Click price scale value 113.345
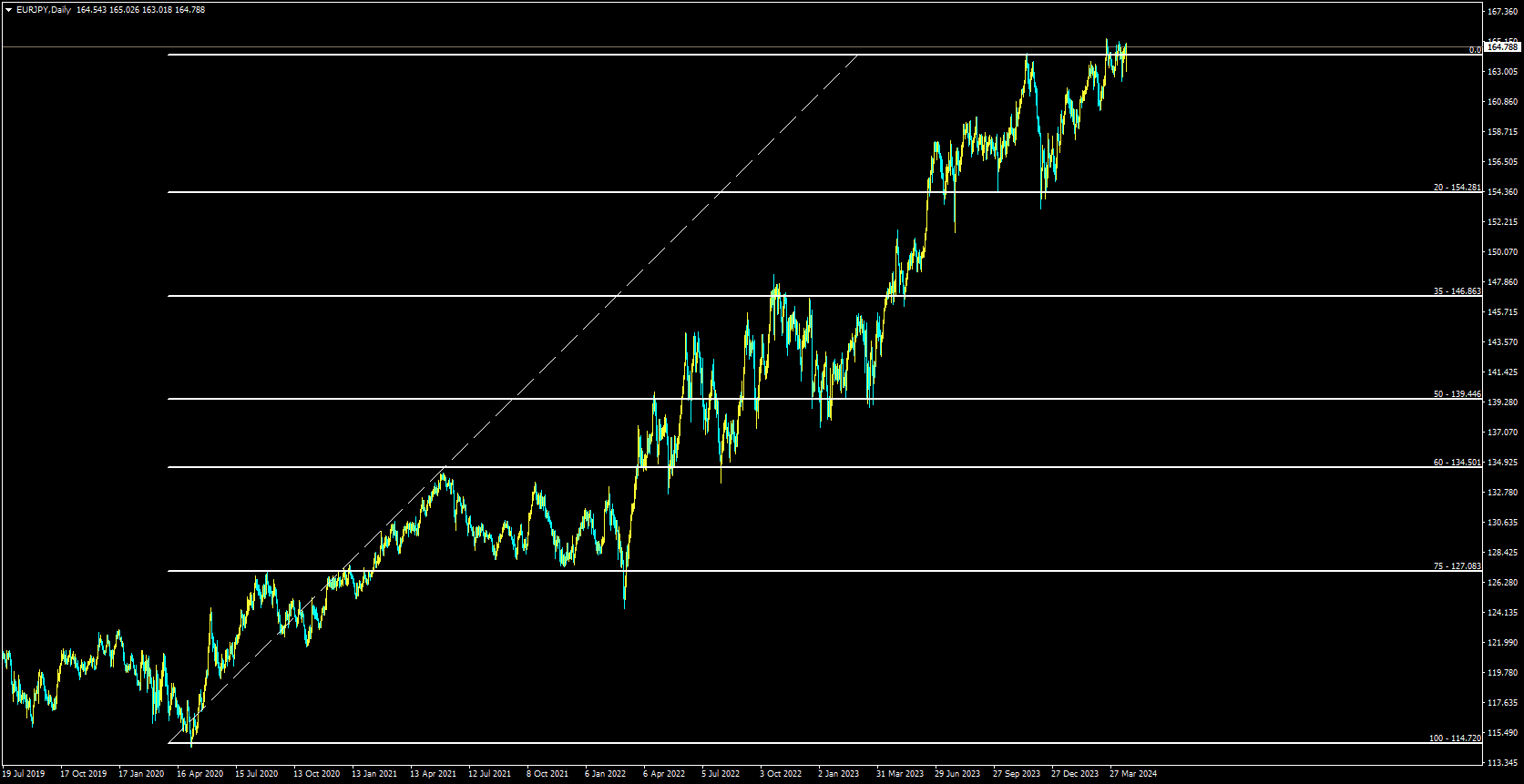 tap(1502, 762)
